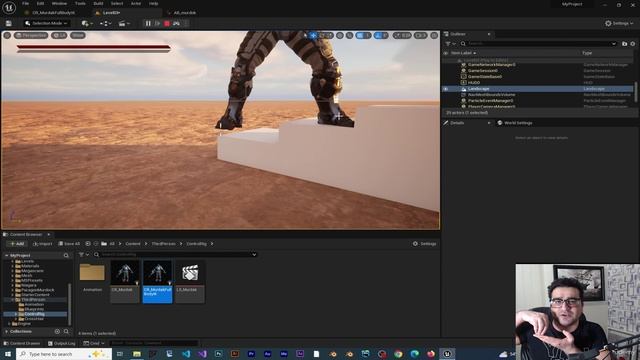Select the CR_Murdok asset thumbnail

(124, 282)
